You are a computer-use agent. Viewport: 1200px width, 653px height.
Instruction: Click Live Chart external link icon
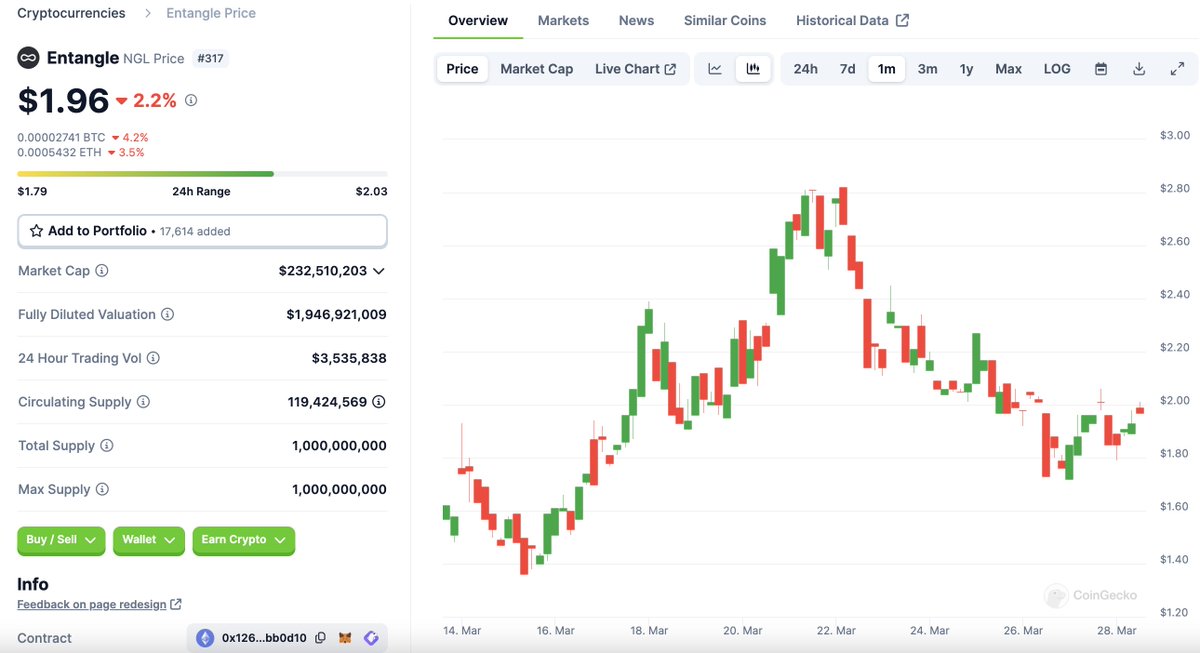pos(670,69)
